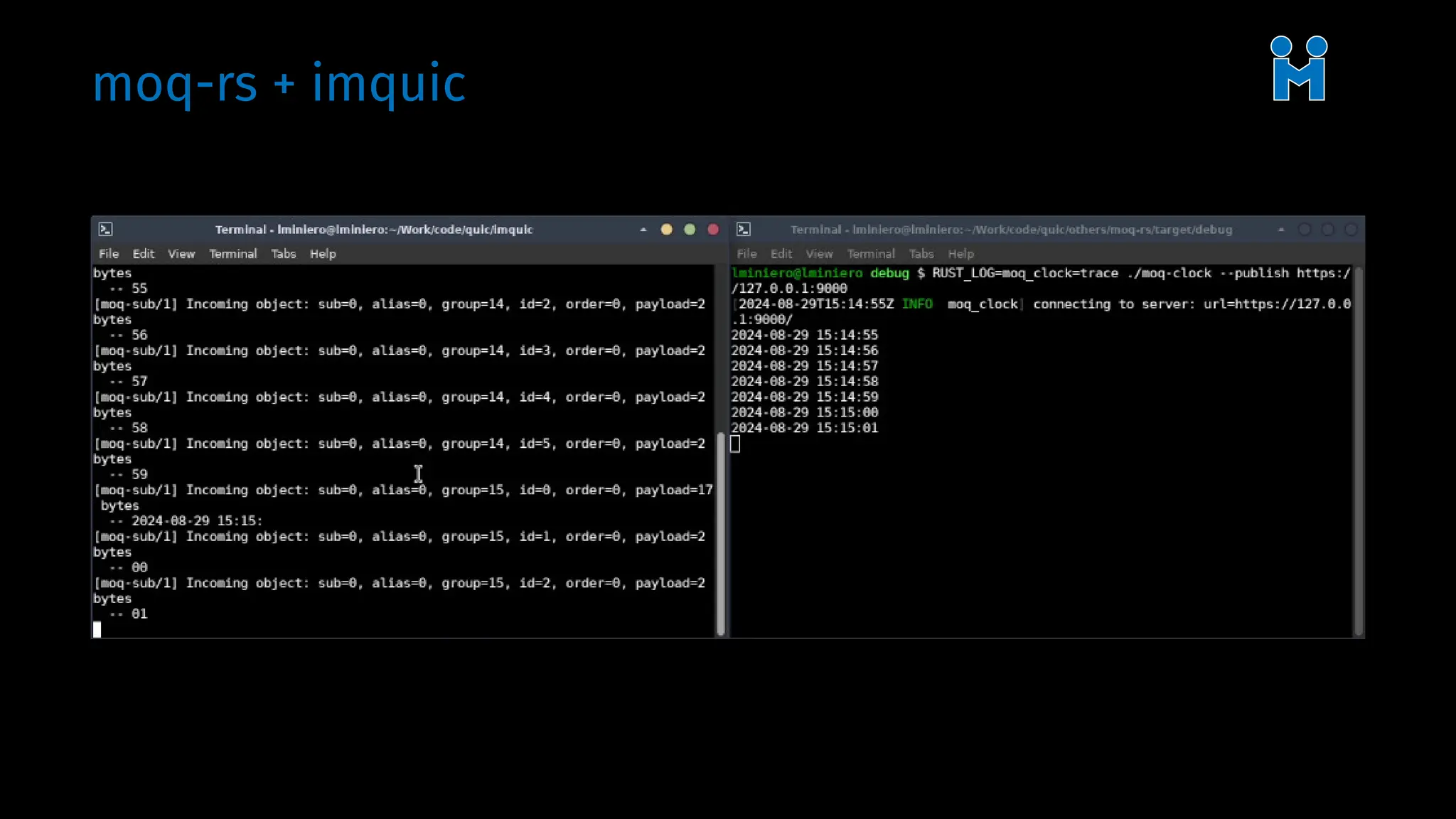Click the '-- 59' payload line
This screenshot has height=819, width=1456.
(x=128, y=474)
